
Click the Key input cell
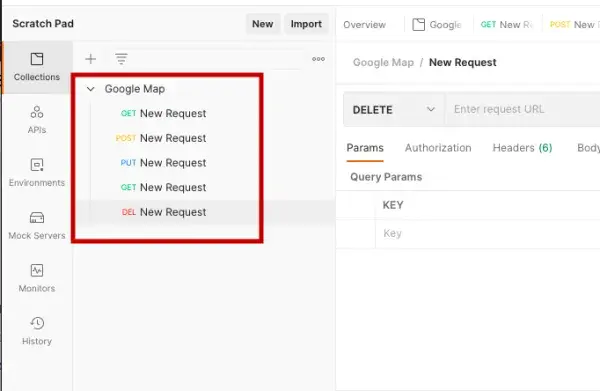click(x=488, y=233)
